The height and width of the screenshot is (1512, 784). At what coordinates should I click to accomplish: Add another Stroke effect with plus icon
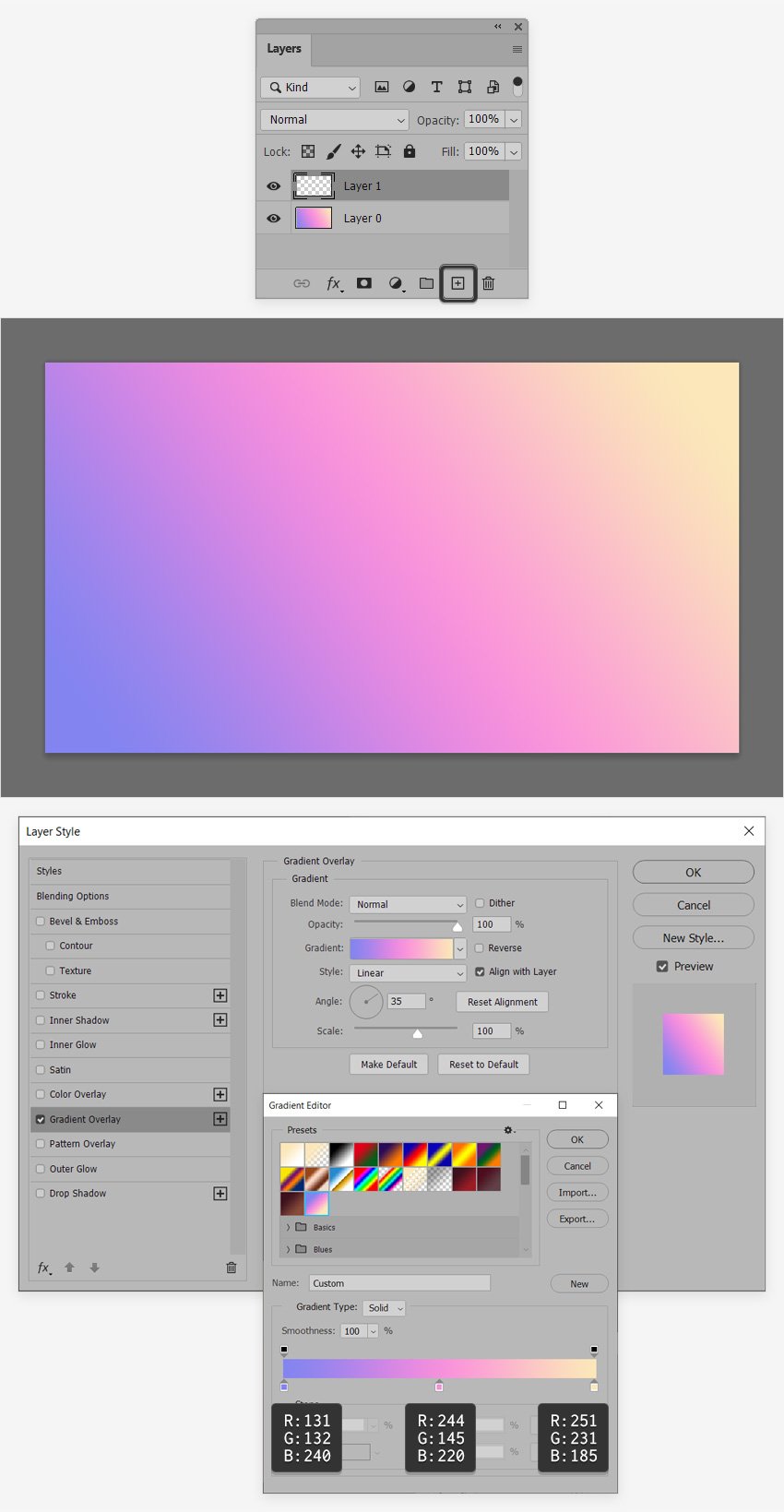(220, 995)
